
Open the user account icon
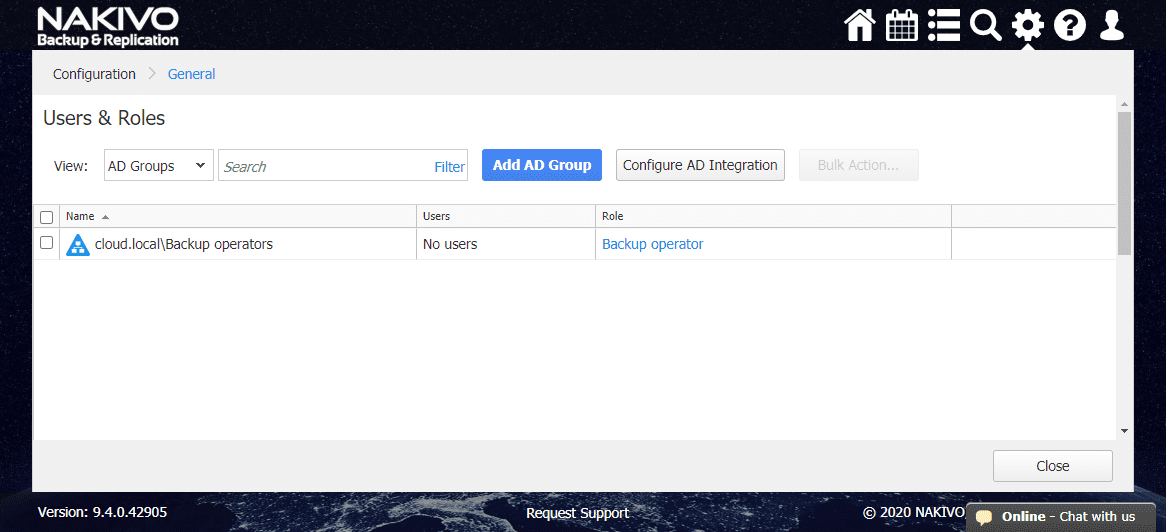pos(1112,26)
